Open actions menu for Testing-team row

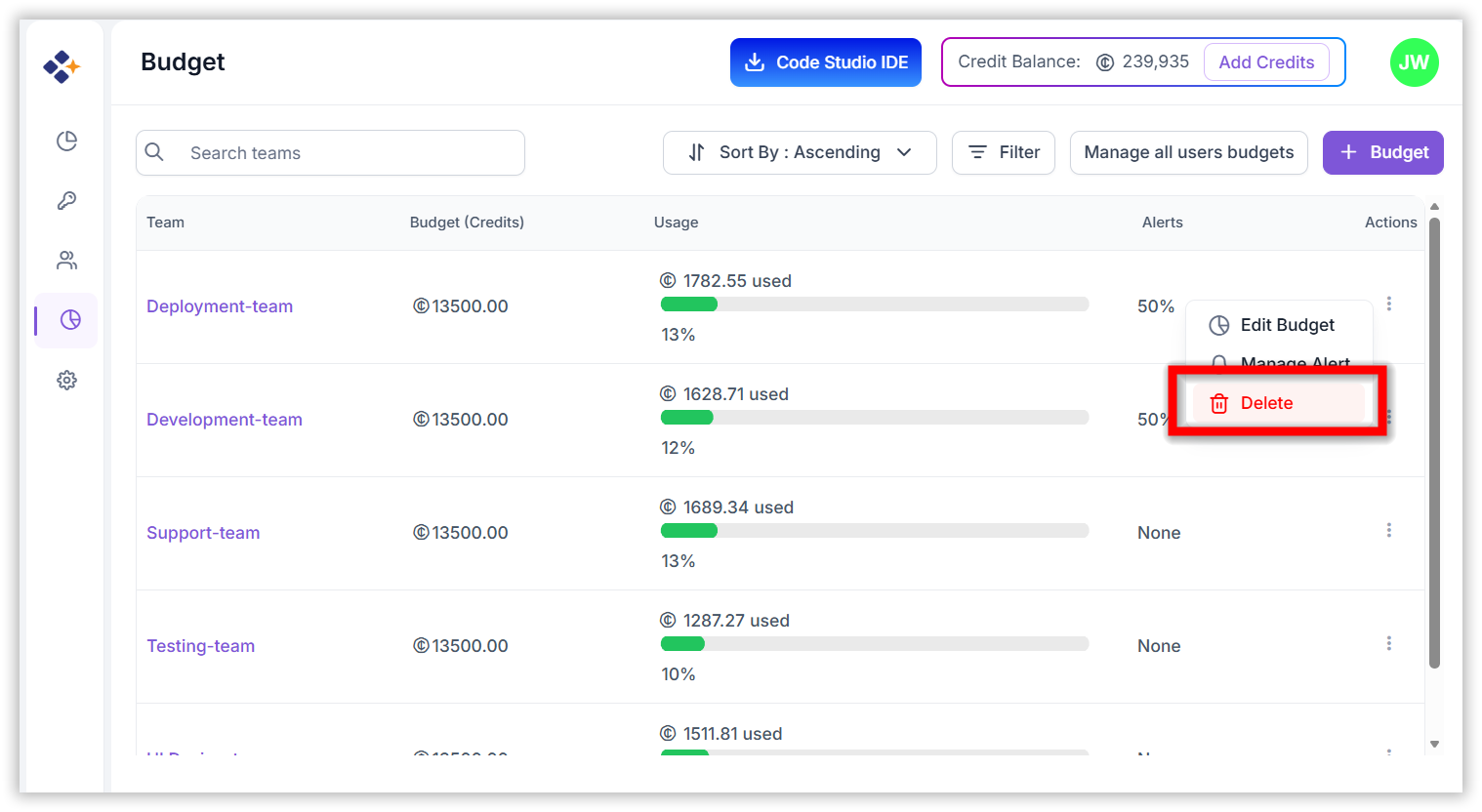(x=1388, y=643)
